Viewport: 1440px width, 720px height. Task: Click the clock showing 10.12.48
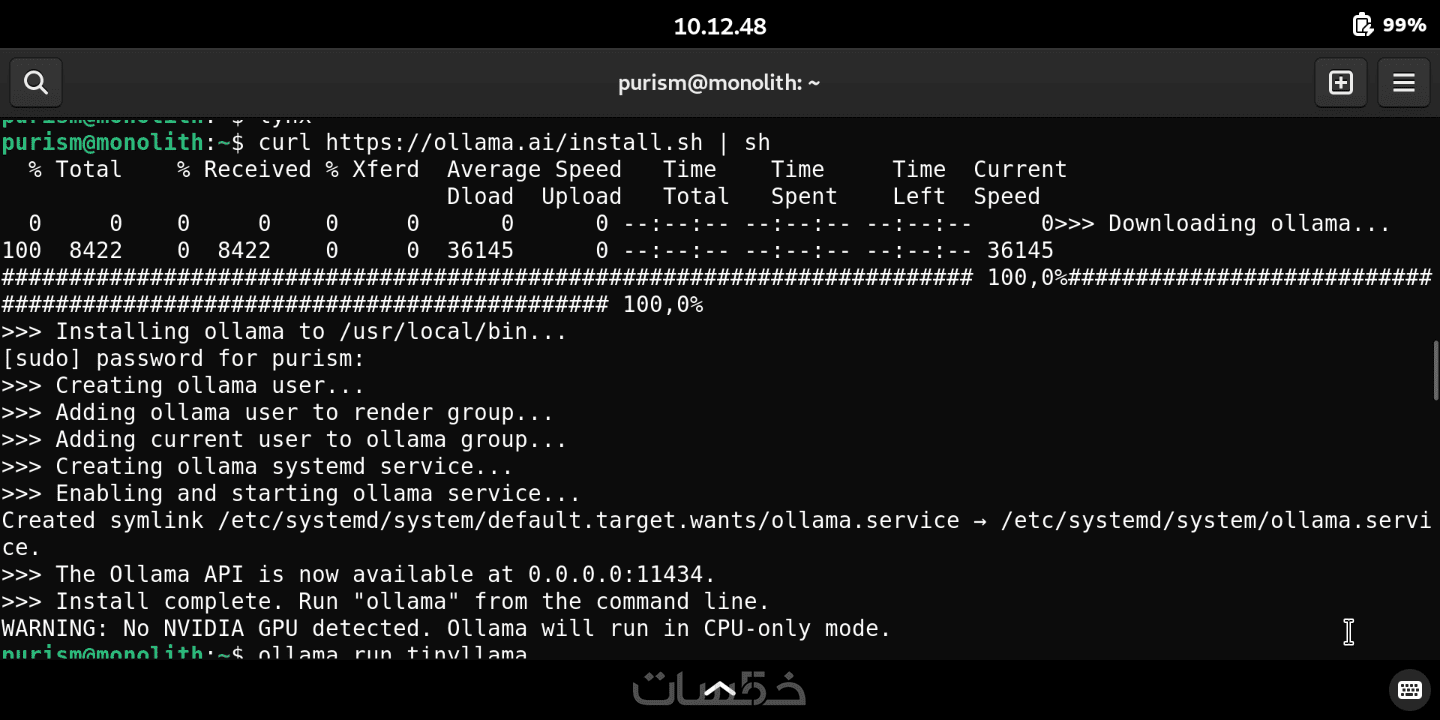pos(720,26)
